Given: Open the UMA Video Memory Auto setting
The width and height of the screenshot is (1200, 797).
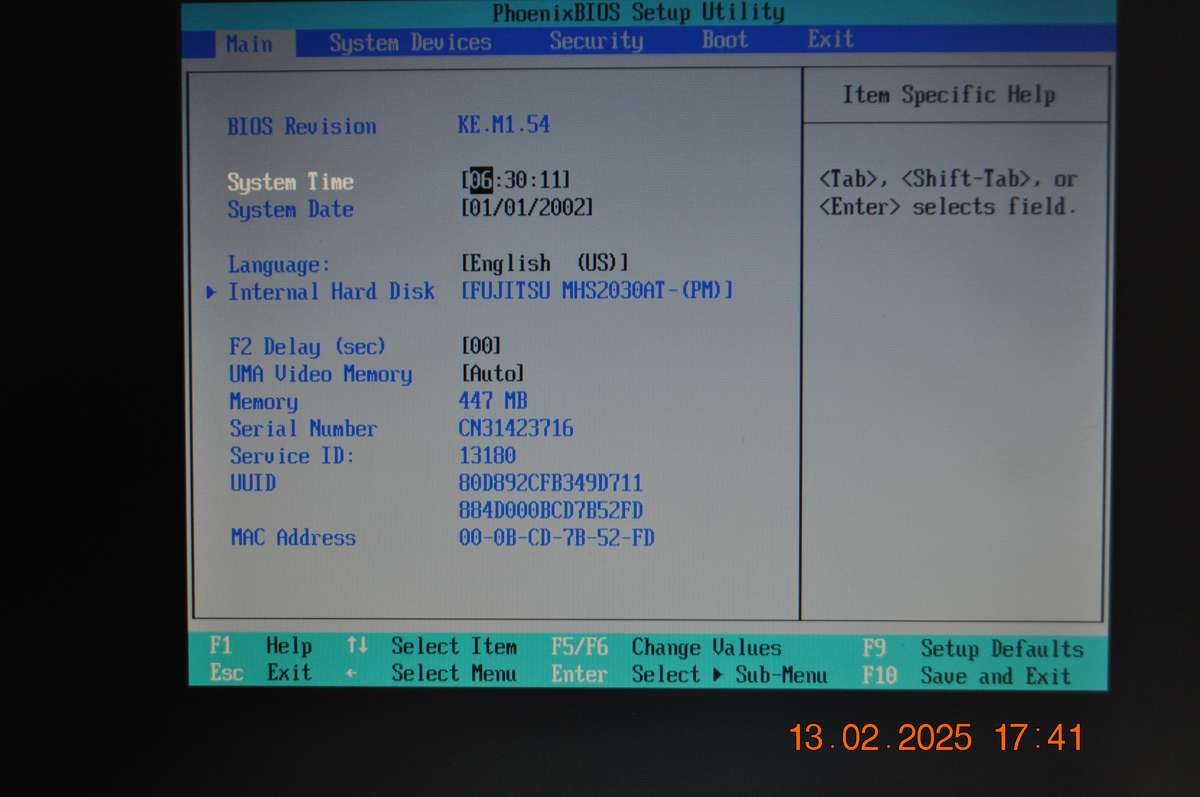Looking at the screenshot, I should [493, 373].
